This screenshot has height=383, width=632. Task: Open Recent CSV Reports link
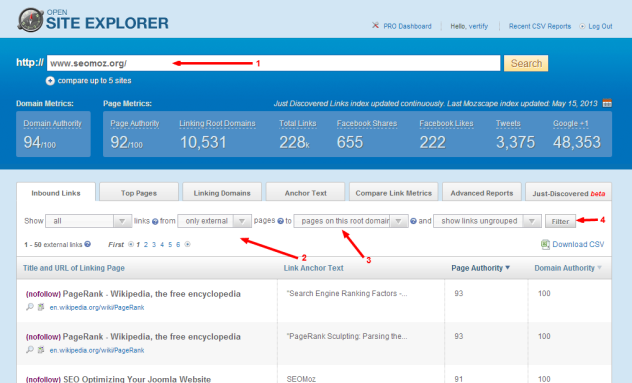(540, 26)
